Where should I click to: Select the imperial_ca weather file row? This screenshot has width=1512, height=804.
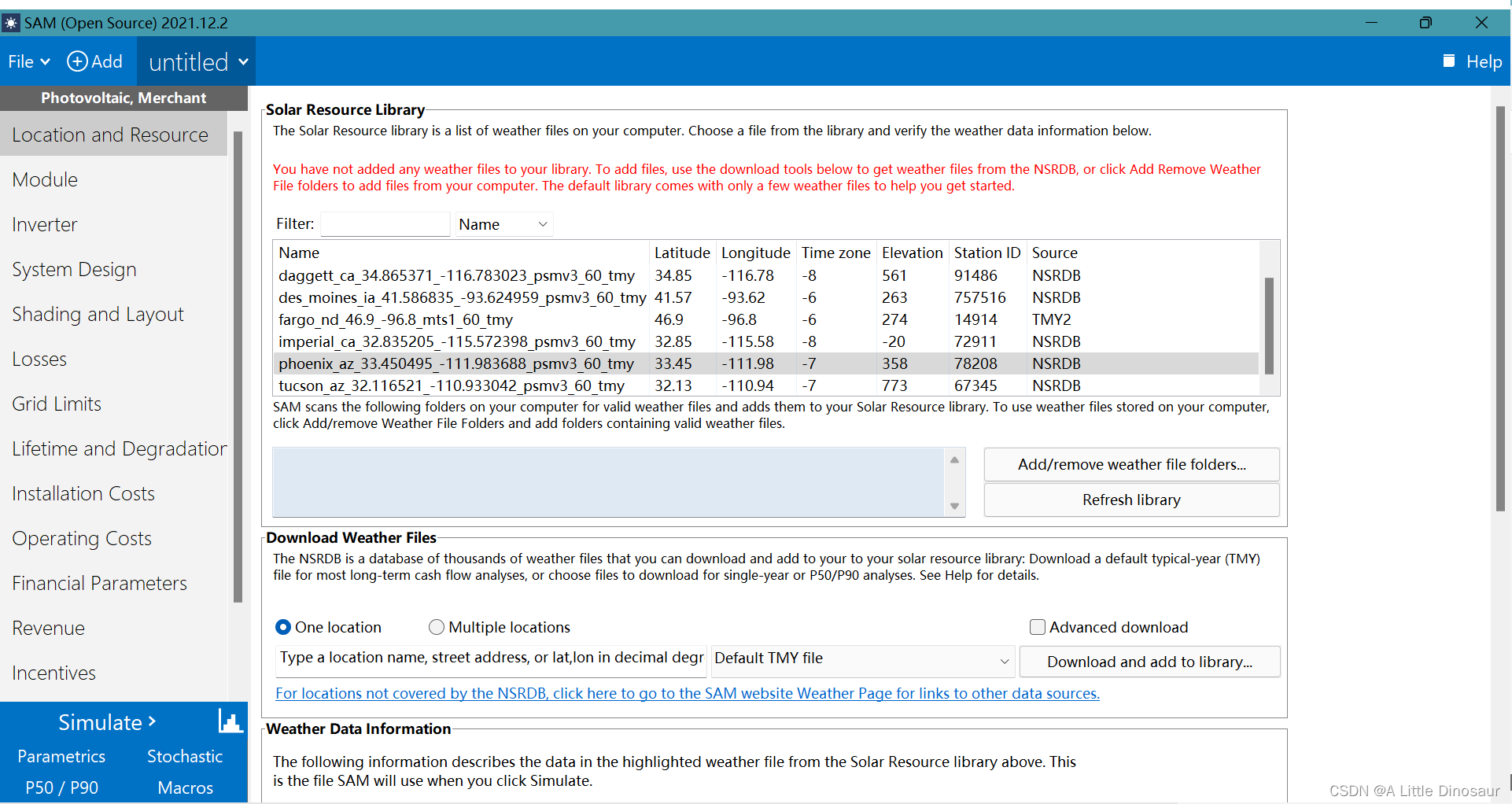(766, 341)
